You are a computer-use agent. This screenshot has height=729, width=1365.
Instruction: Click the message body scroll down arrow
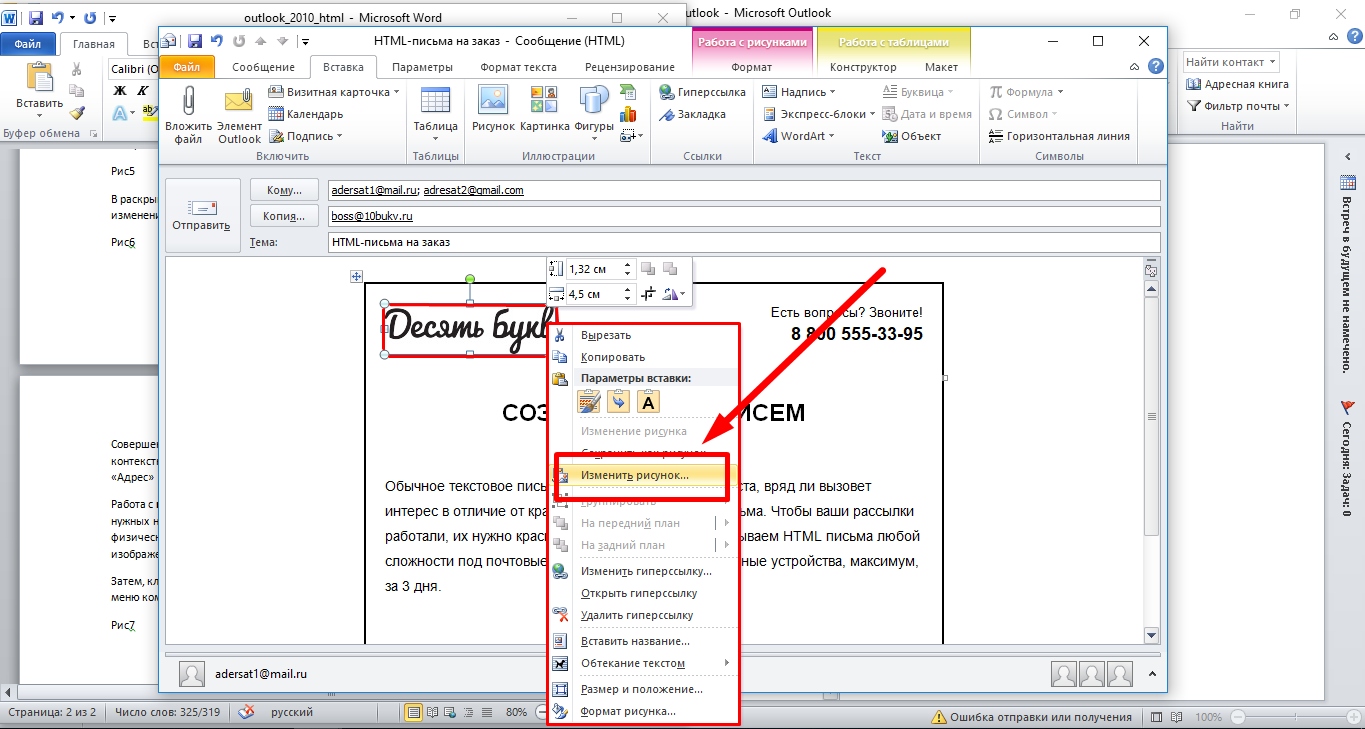point(1151,635)
